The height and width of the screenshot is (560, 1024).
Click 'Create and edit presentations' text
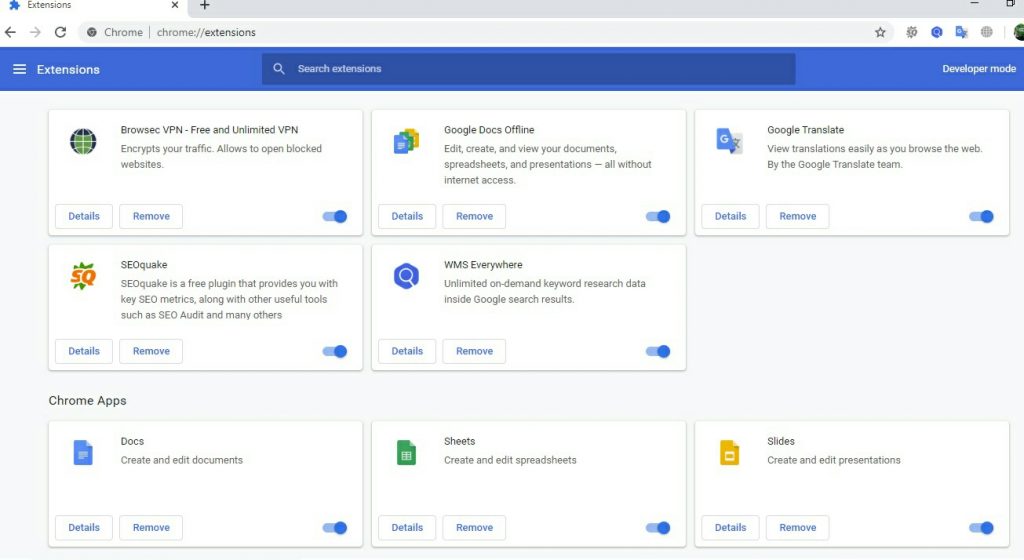tap(833, 460)
